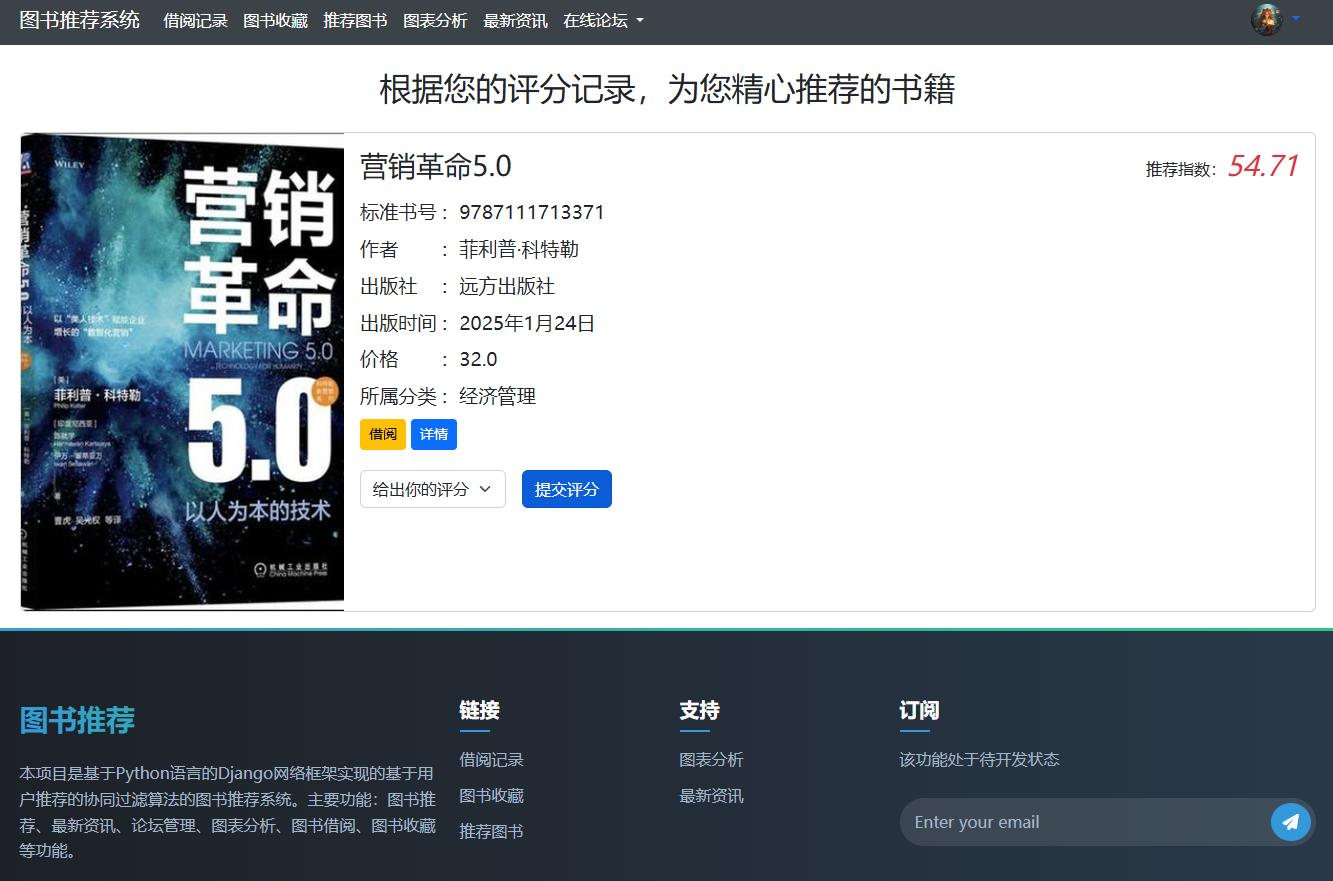Open footer link 最新资讯
The image size is (1333, 881).
(711, 796)
